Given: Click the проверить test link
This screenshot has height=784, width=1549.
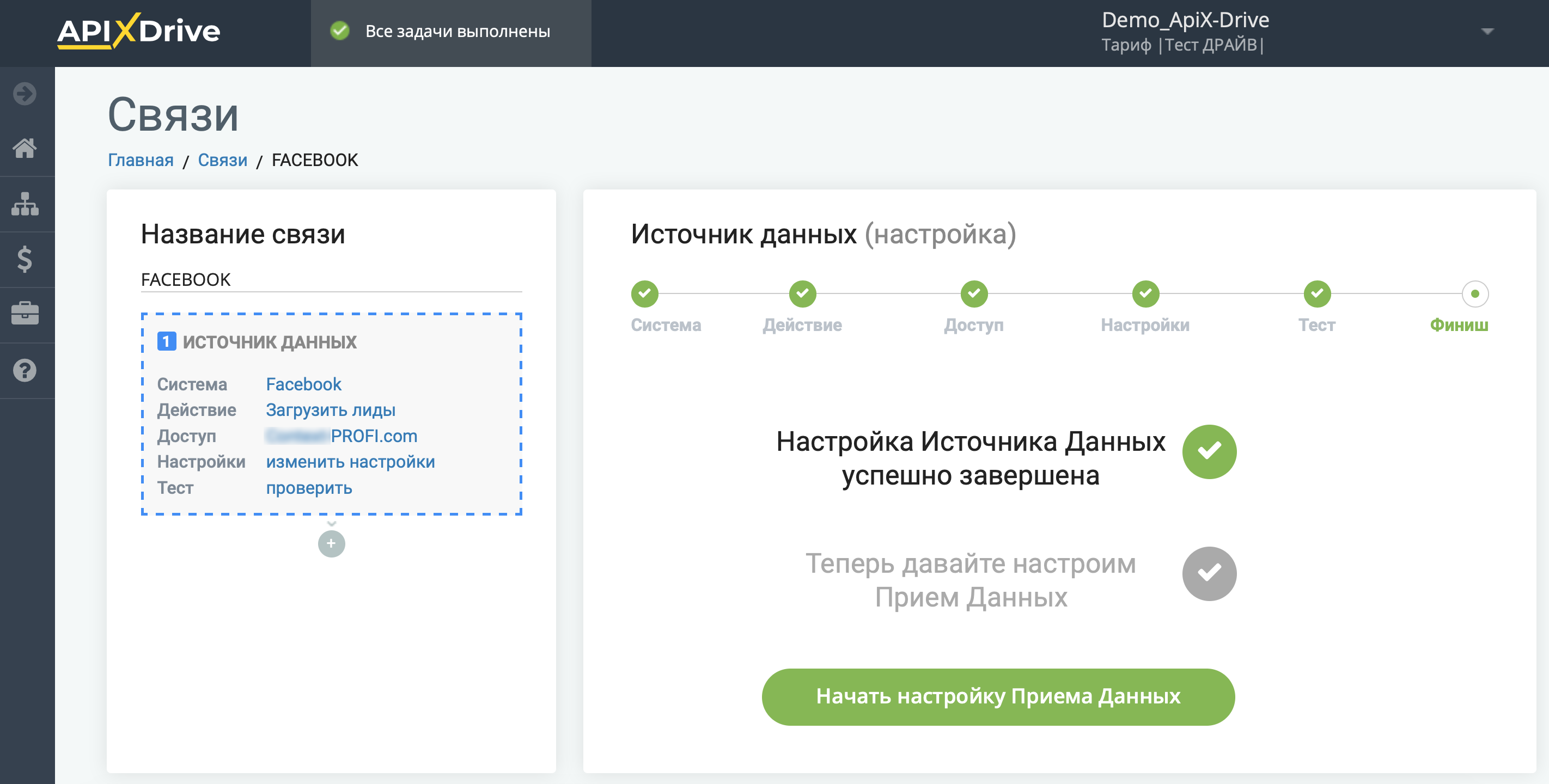Looking at the screenshot, I should [309, 488].
